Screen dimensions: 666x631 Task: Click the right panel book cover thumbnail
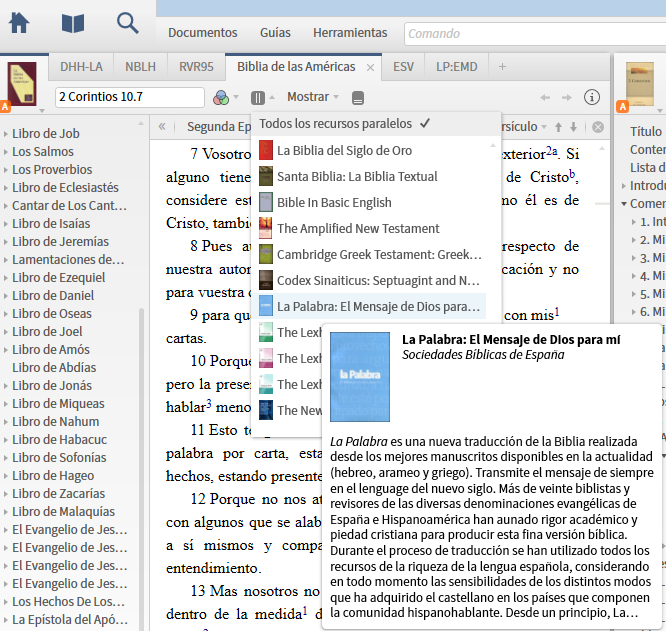coord(640,84)
